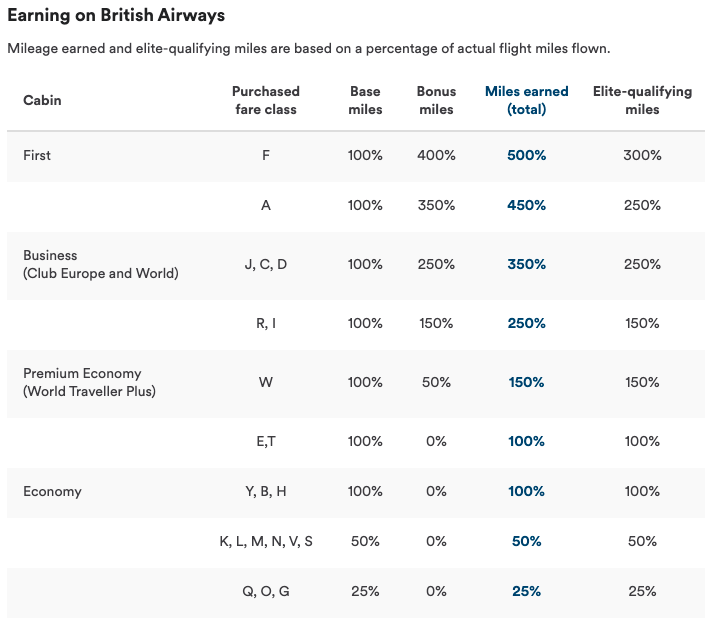Click the 'Cabin' column header
Viewport: 714px width, 622px height.
point(42,100)
